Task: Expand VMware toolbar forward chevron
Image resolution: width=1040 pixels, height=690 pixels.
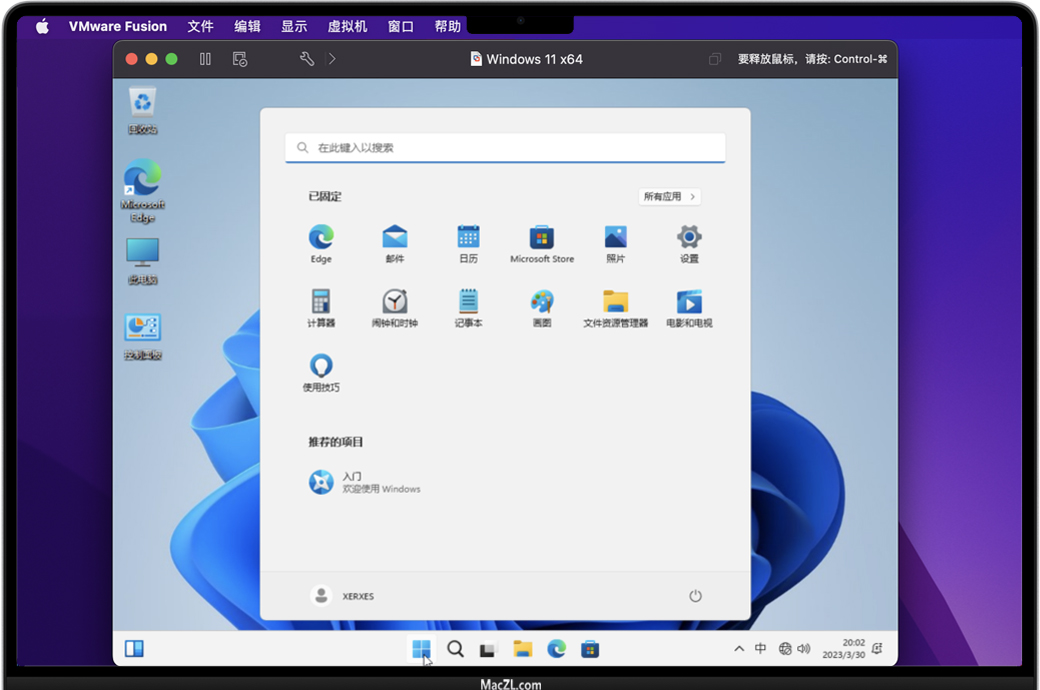Action: coord(332,59)
